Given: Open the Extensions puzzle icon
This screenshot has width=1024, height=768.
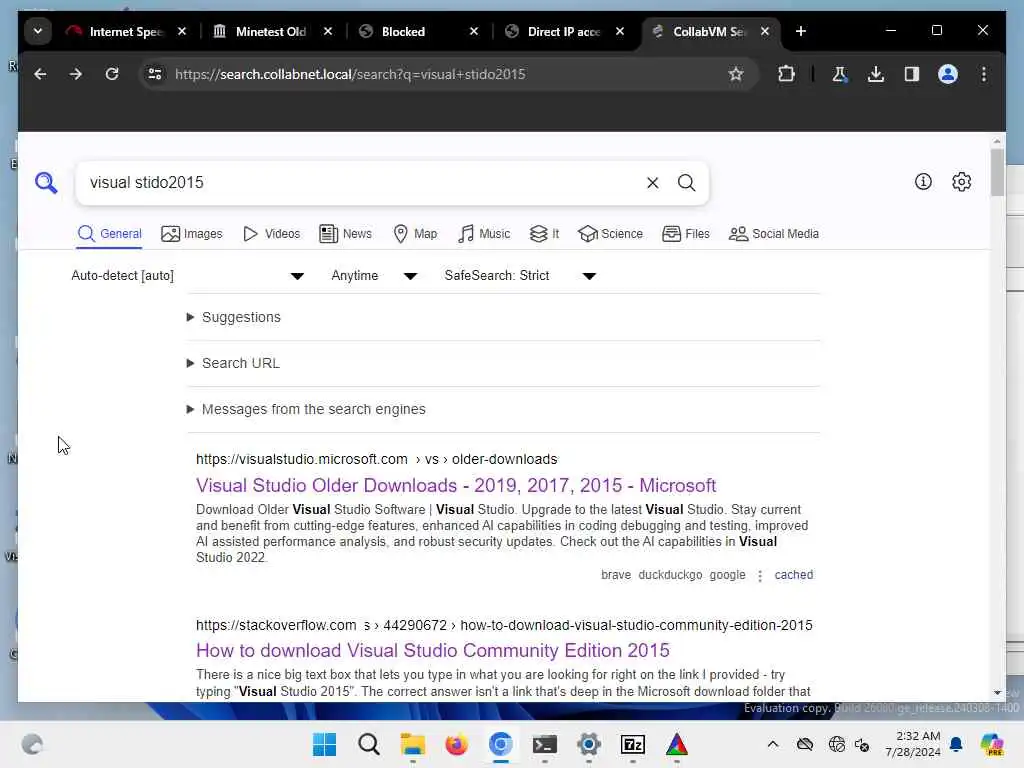Looking at the screenshot, I should (x=786, y=74).
